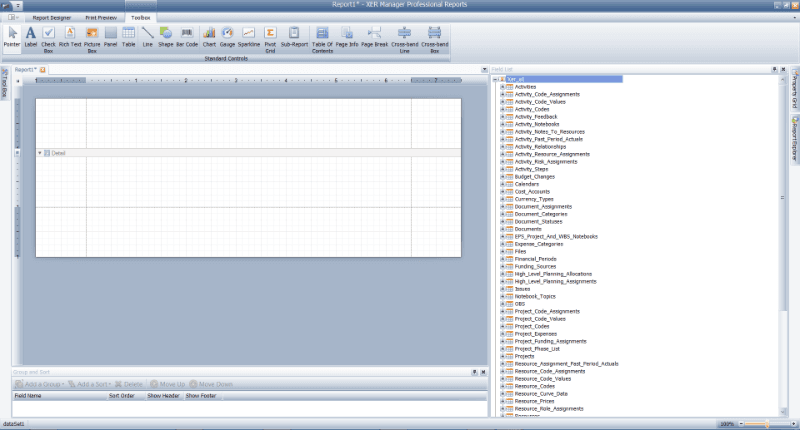Click the zoom in plus button
800x430 pixels.
(793, 424)
